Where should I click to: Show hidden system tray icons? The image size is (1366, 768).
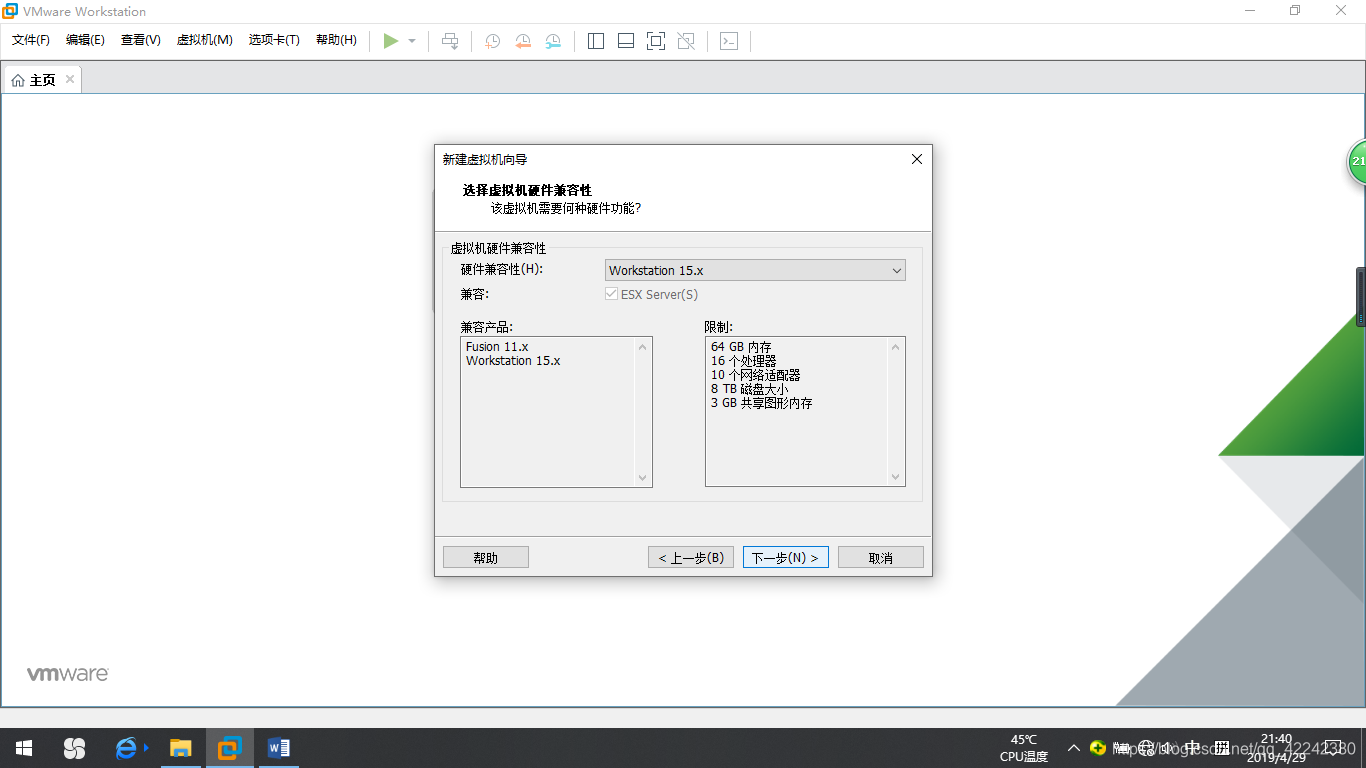click(x=1074, y=748)
